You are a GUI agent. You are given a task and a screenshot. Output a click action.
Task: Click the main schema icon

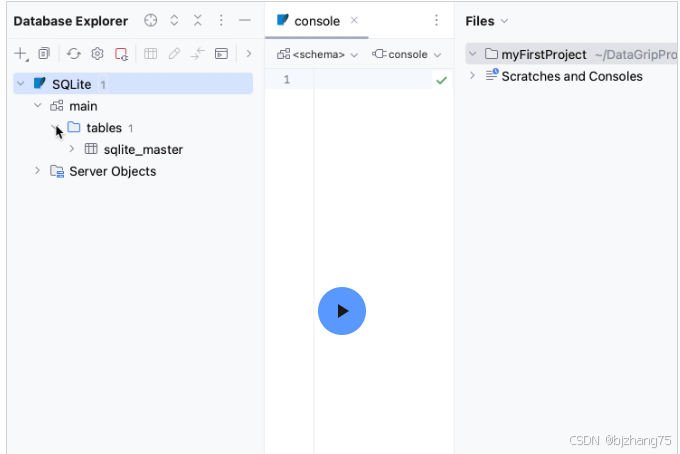pyautogui.click(x=56, y=105)
